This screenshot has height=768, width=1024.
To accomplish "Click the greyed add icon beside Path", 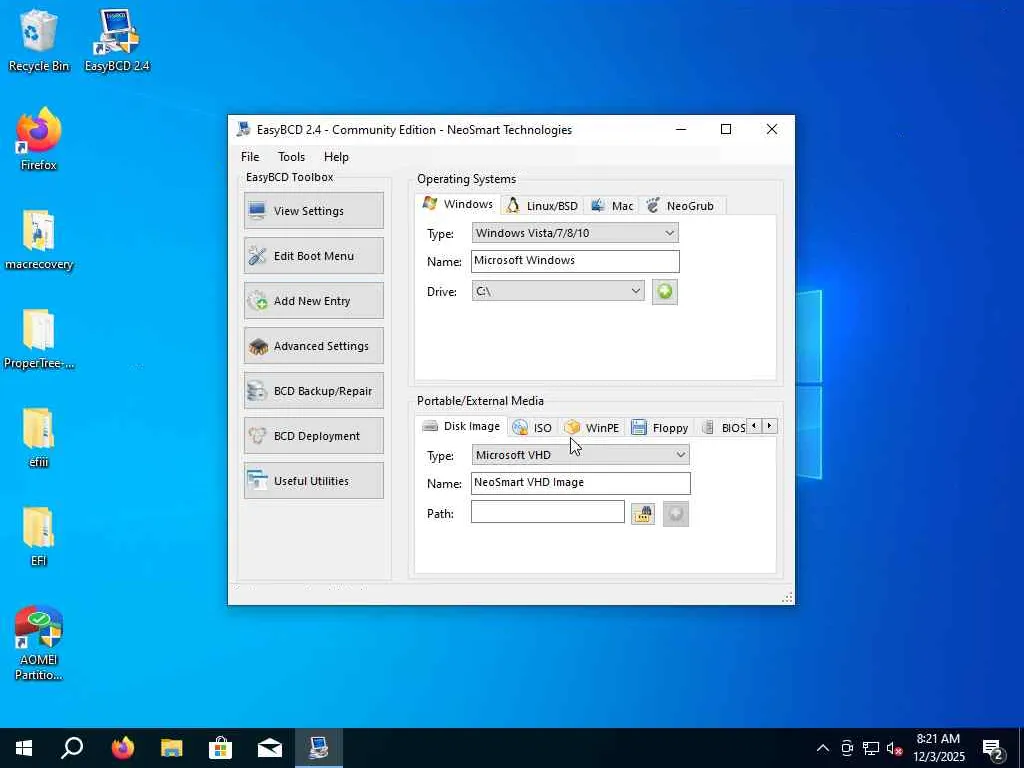I will pos(675,513).
